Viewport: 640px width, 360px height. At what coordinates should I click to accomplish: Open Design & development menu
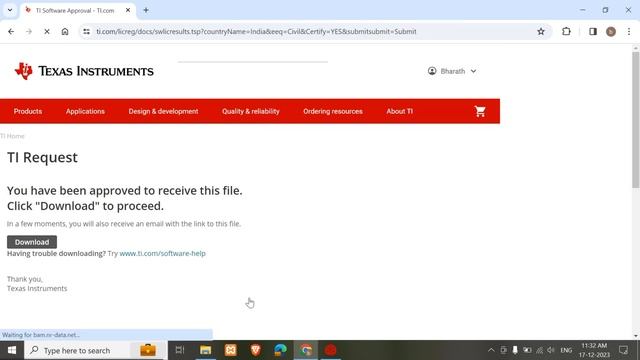(x=163, y=111)
